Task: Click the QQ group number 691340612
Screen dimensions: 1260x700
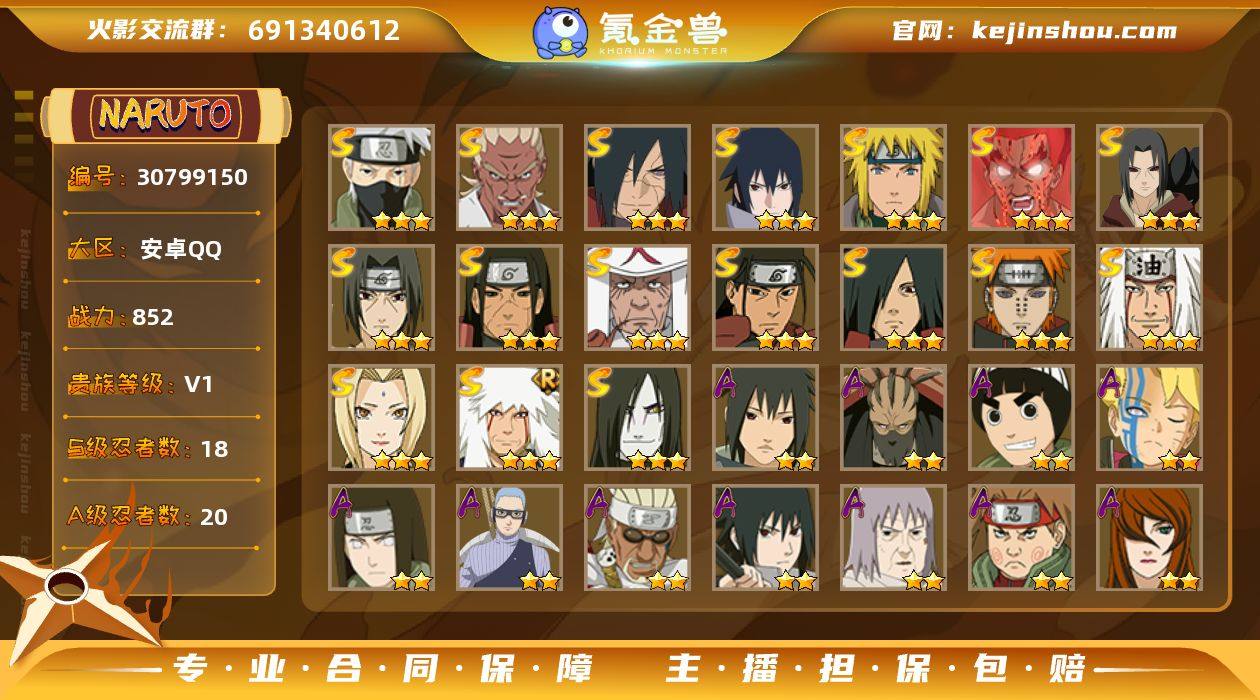Action: click(x=324, y=30)
